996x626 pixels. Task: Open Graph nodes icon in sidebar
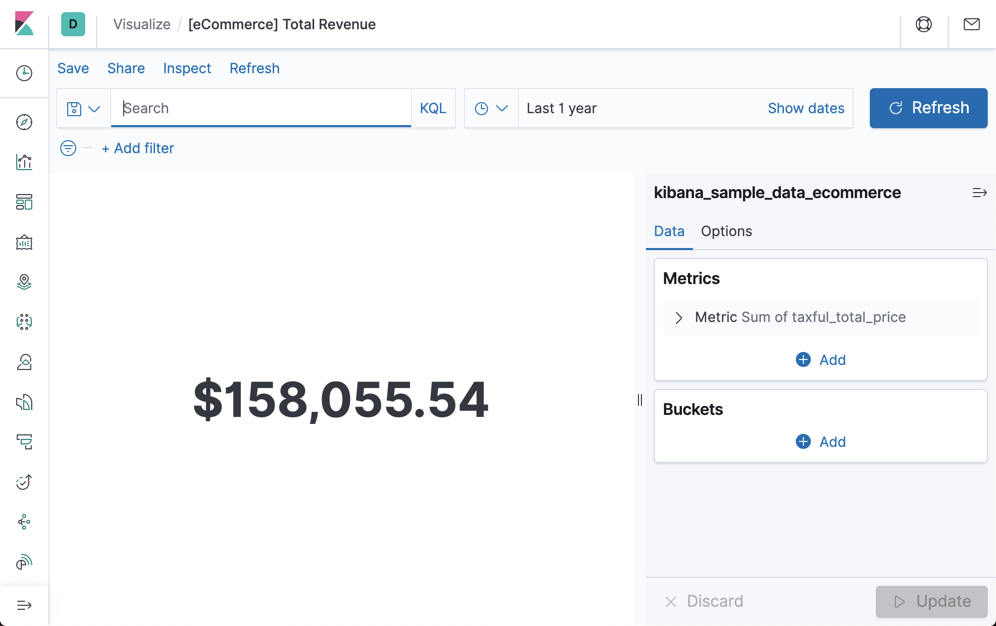click(24, 522)
